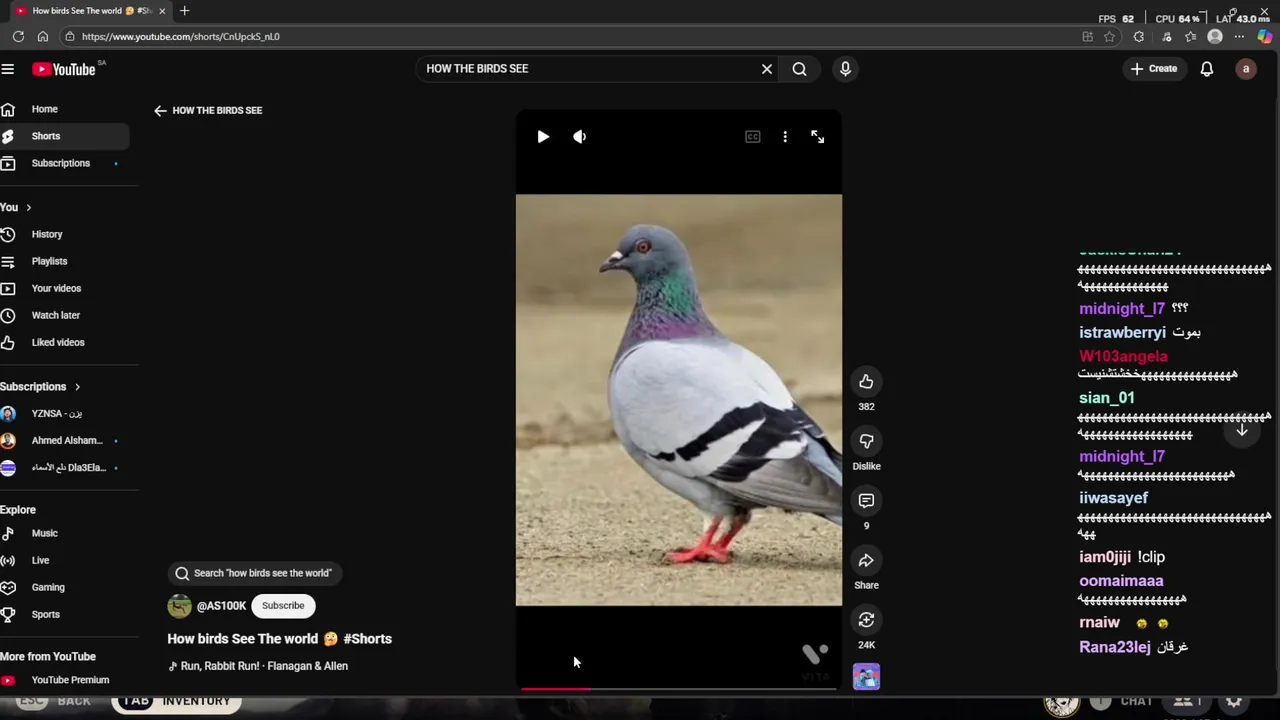The width and height of the screenshot is (1280, 720).
Task: Open the @AS100K channel
Action: click(x=221, y=606)
